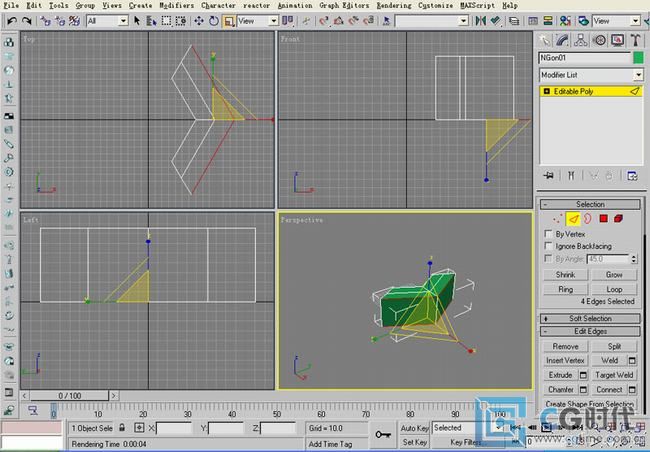Click the green object color swatch
Screen dimensions: 650x452
click(x=638, y=58)
